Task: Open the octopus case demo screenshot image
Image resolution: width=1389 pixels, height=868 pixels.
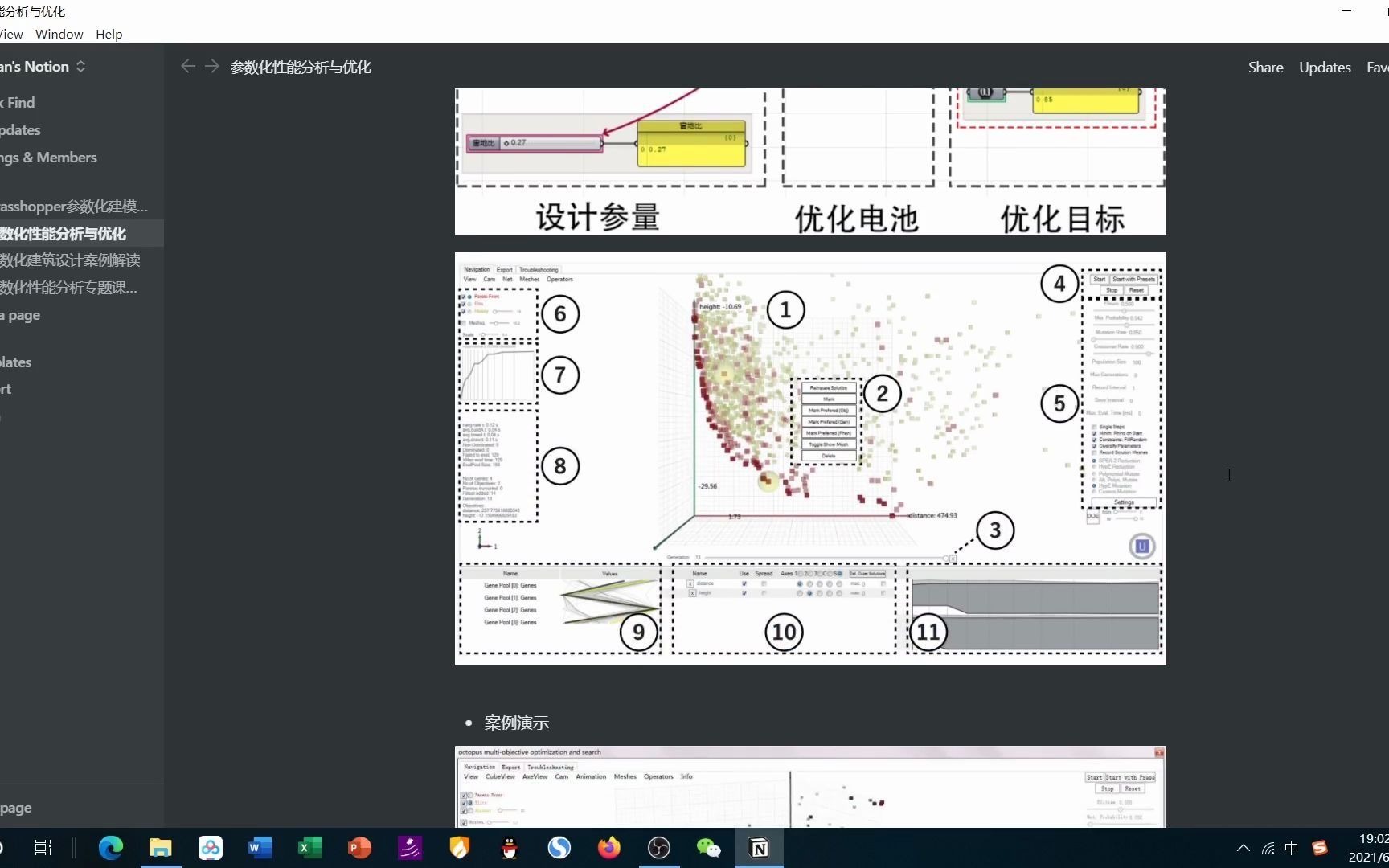Action: coord(810,787)
